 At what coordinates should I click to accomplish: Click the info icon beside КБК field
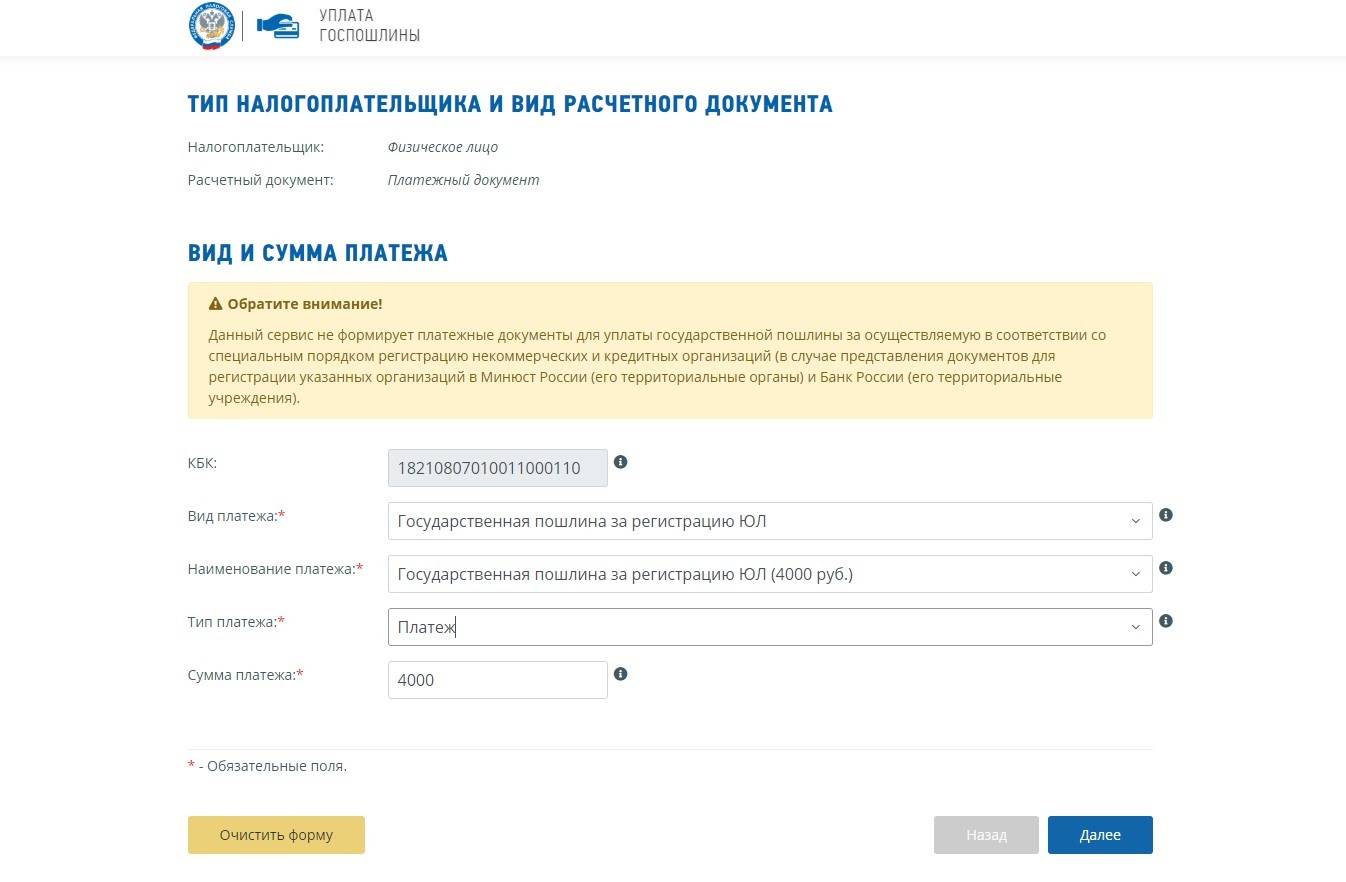click(x=620, y=462)
